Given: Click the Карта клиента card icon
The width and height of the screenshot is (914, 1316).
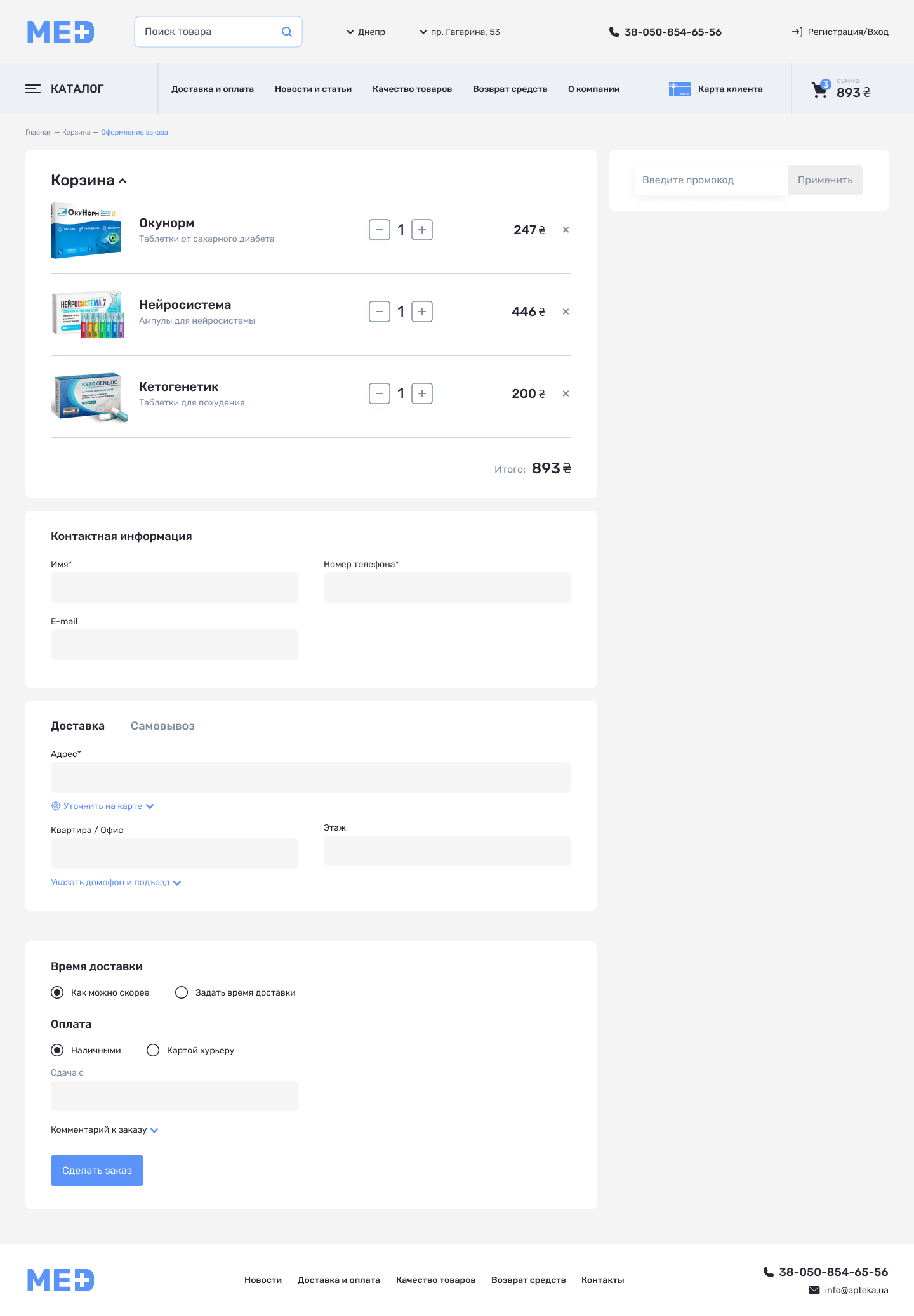Looking at the screenshot, I should pyautogui.click(x=679, y=89).
